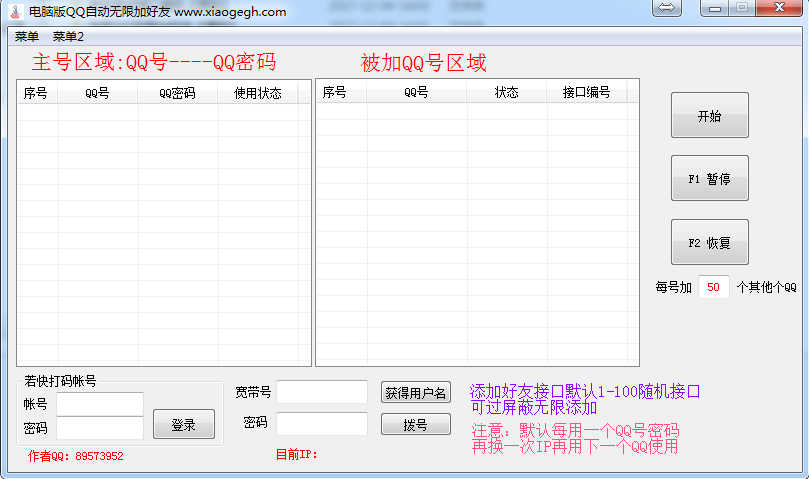Click the 若快打码帐号 group label
This screenshot has width=809, height=479.
tap(60, 381)
